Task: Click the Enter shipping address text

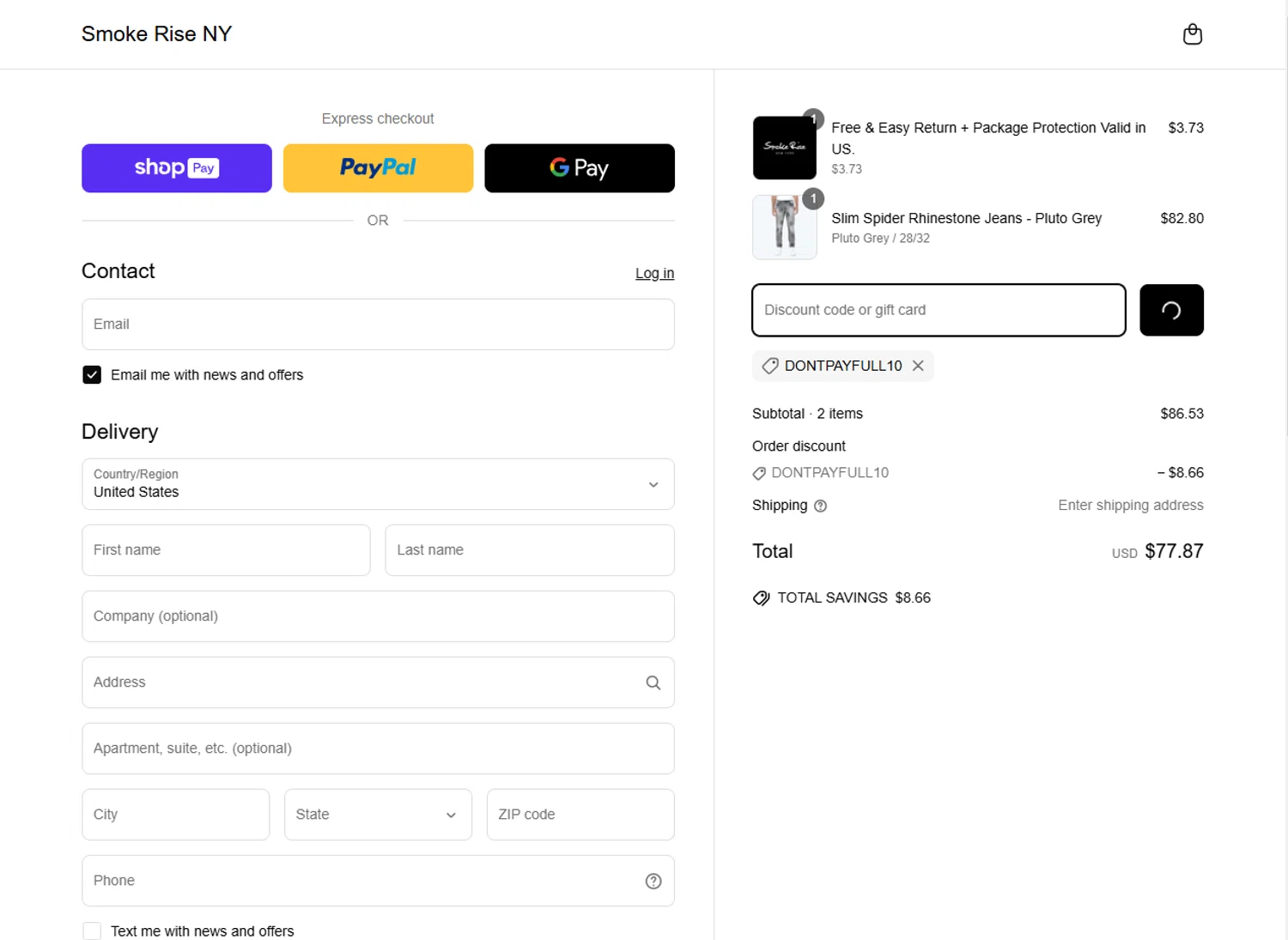Action: (1130, 506)
